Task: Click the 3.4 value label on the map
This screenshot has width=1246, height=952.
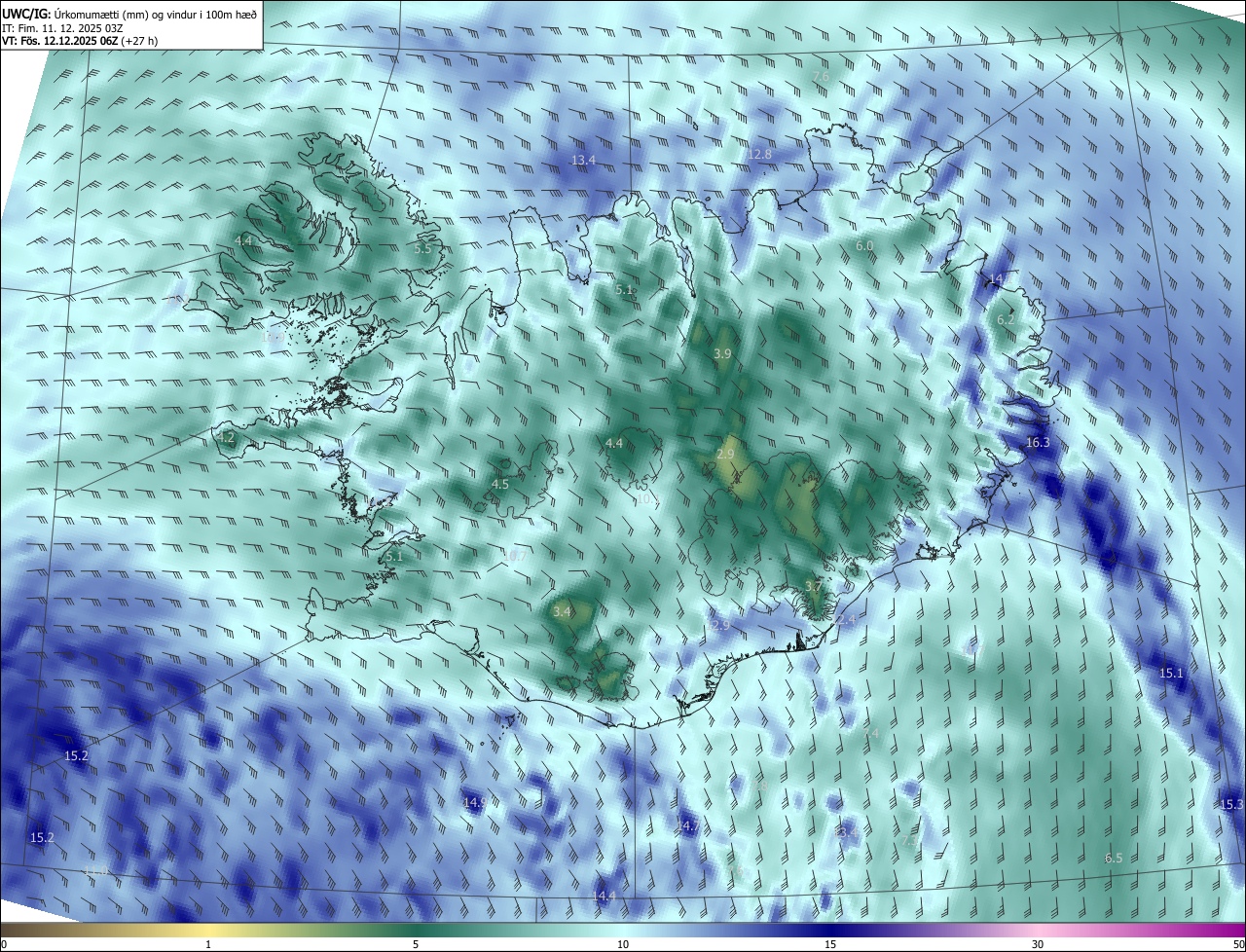Action: click(562, 612)
